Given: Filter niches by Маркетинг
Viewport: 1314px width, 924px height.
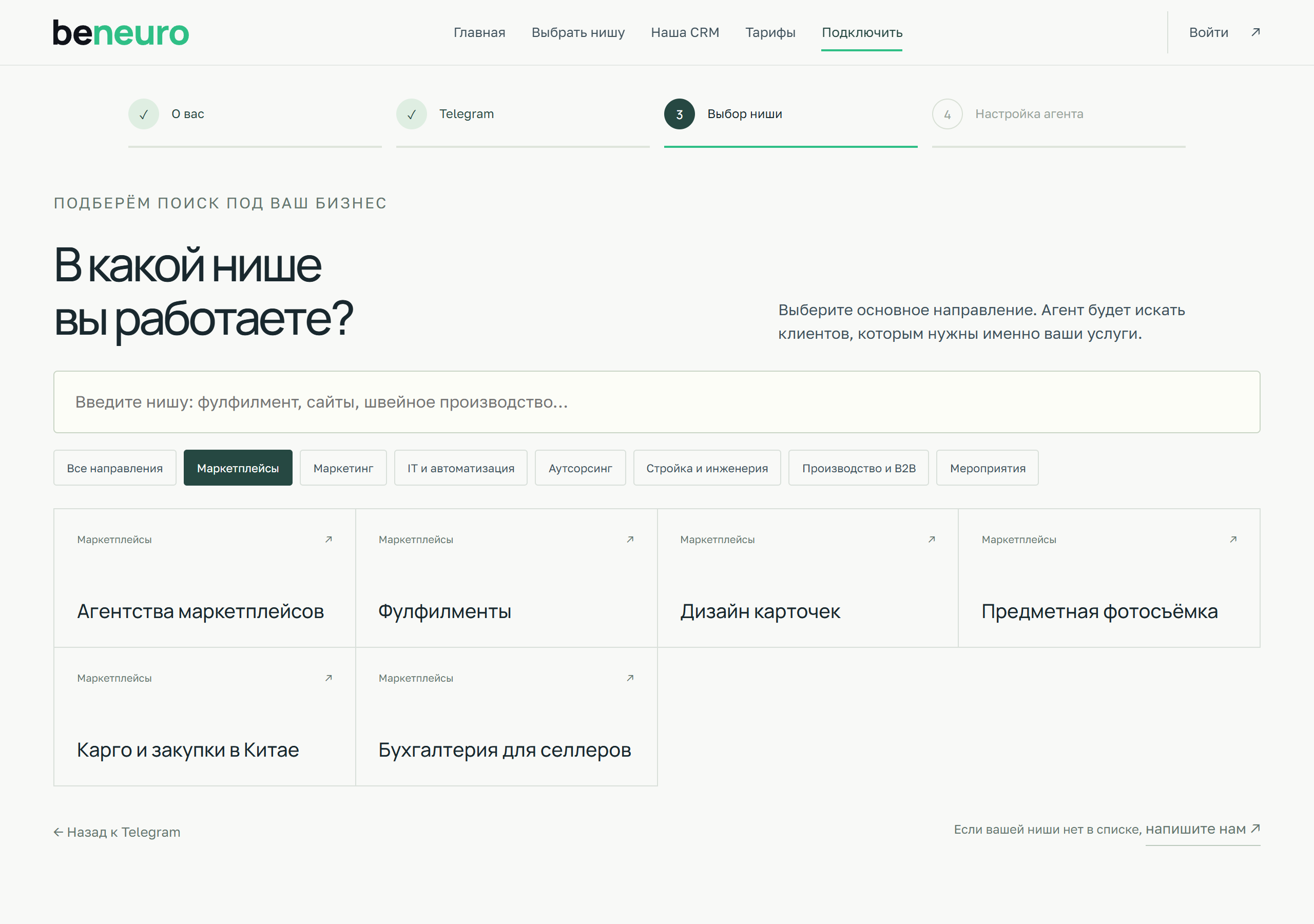Looking at the screenshot, I should (x=343, y=468).
